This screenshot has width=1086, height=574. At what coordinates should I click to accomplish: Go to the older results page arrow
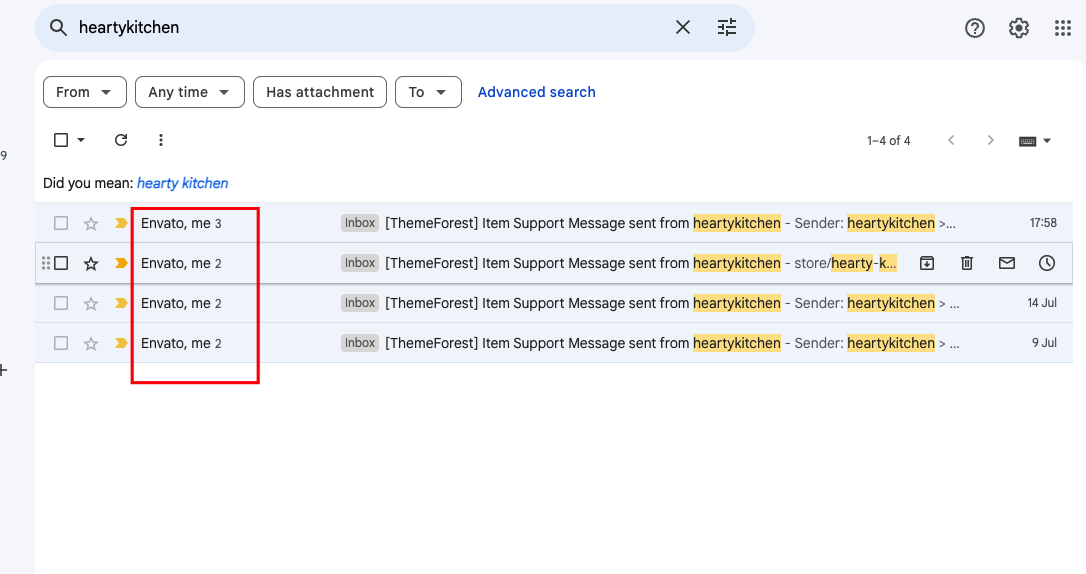(x=990, y=141)
